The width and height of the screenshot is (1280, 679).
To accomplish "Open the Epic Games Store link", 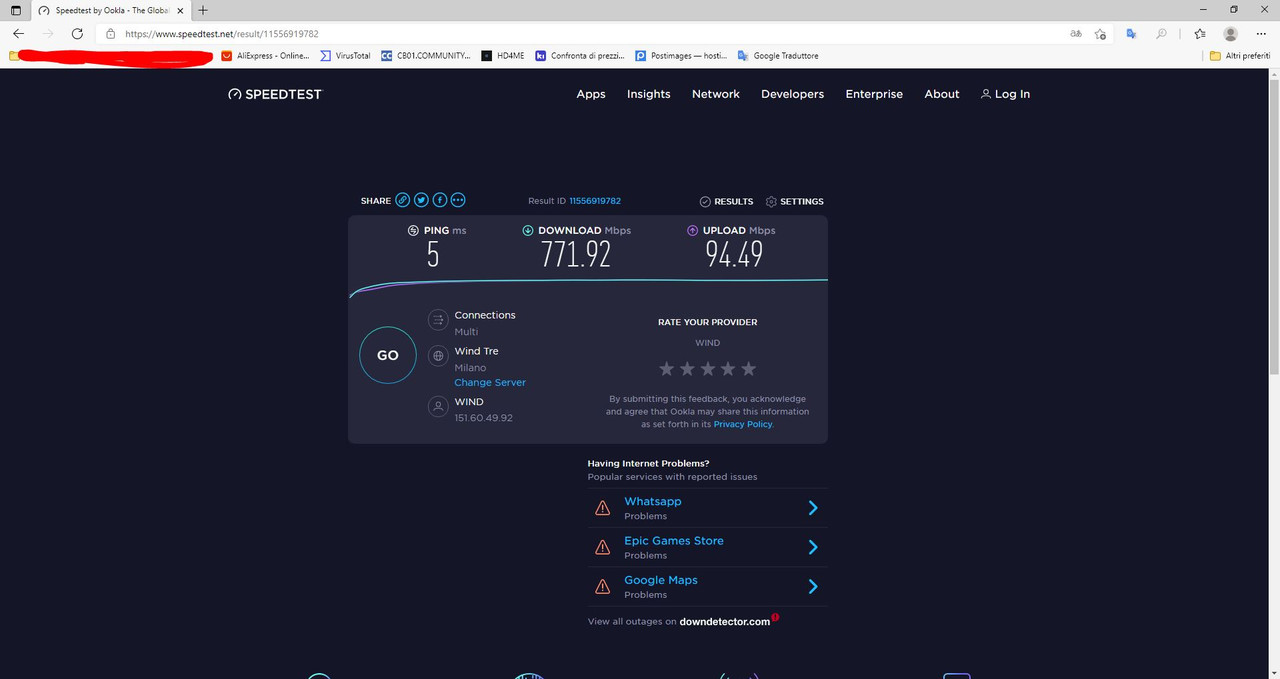I will [x=674, y=540].
